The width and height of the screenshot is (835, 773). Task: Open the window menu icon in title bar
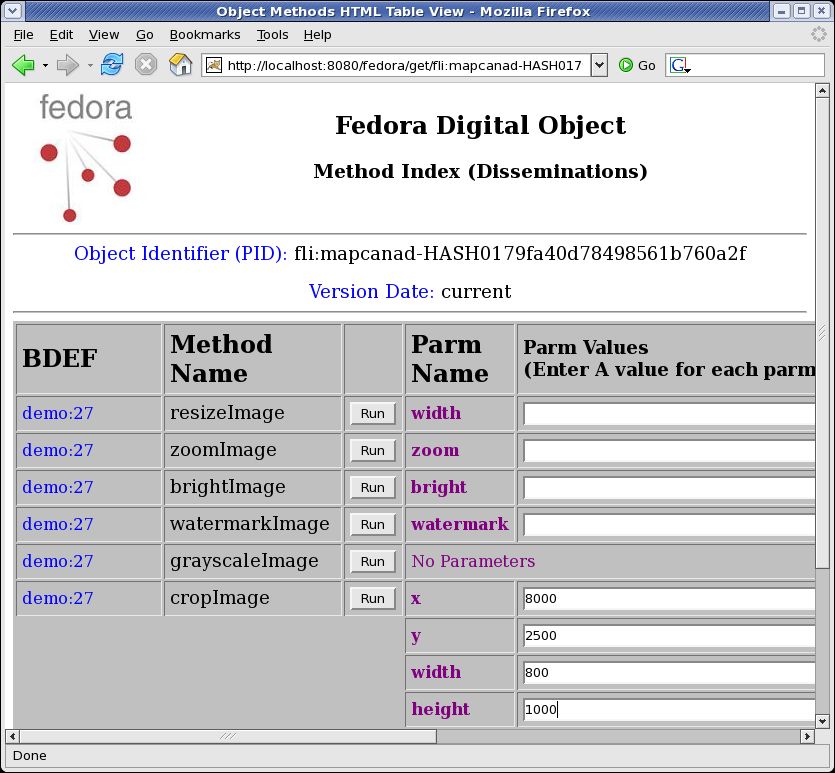[x=13, y=11]
